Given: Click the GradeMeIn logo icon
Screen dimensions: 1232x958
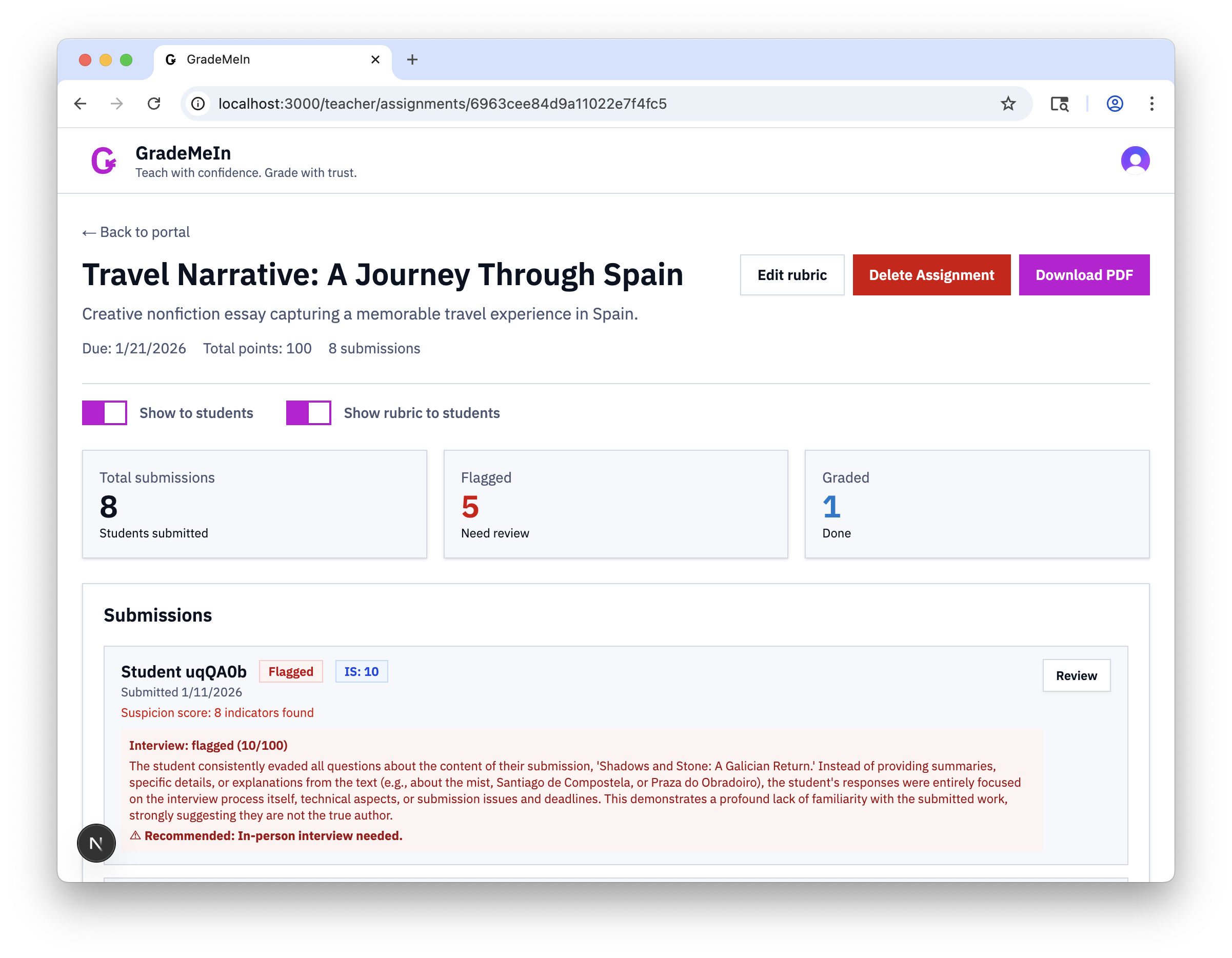Looking at the screenshot, I should [x=104, y=161].
